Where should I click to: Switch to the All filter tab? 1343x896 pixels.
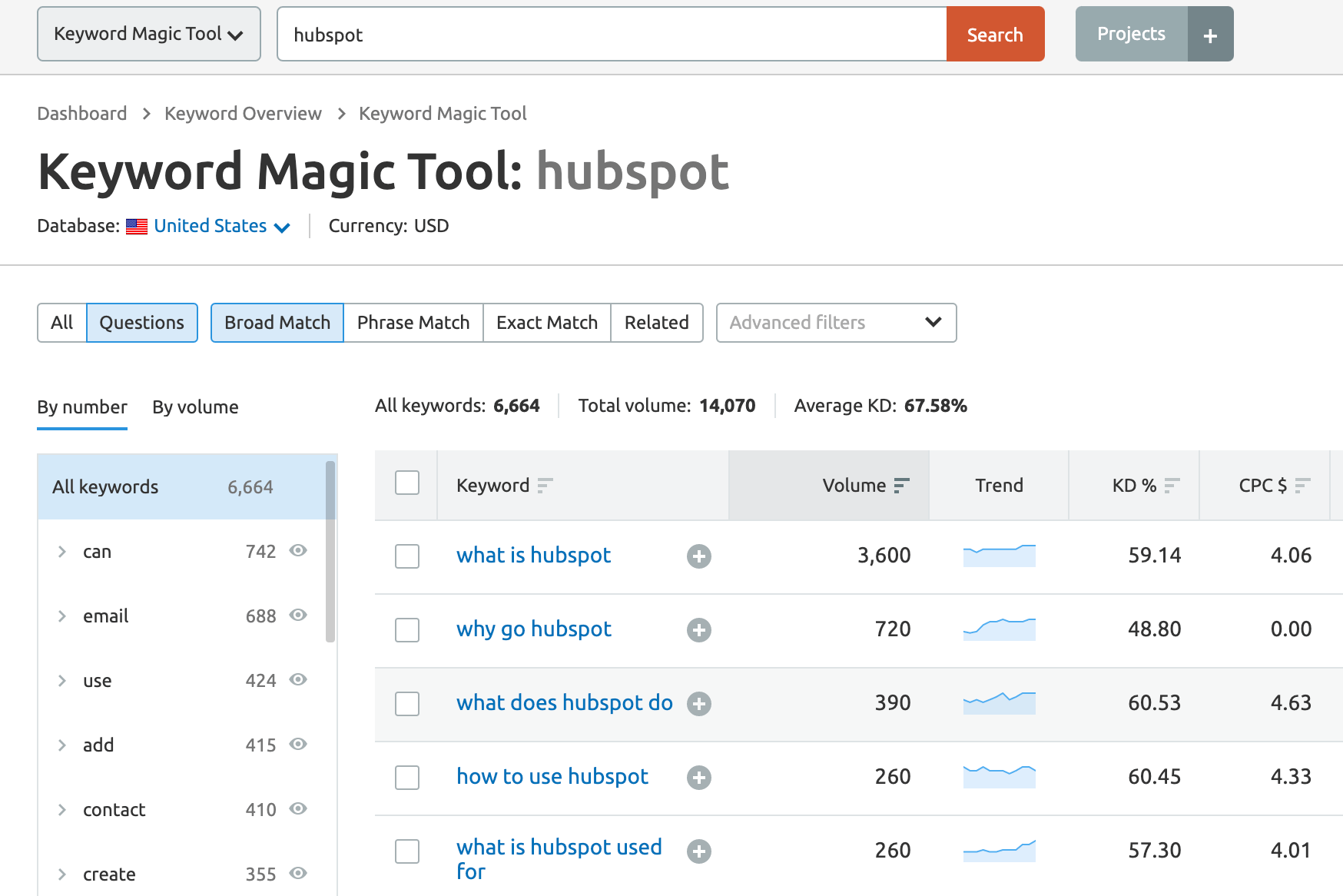[x=62, y=323]
